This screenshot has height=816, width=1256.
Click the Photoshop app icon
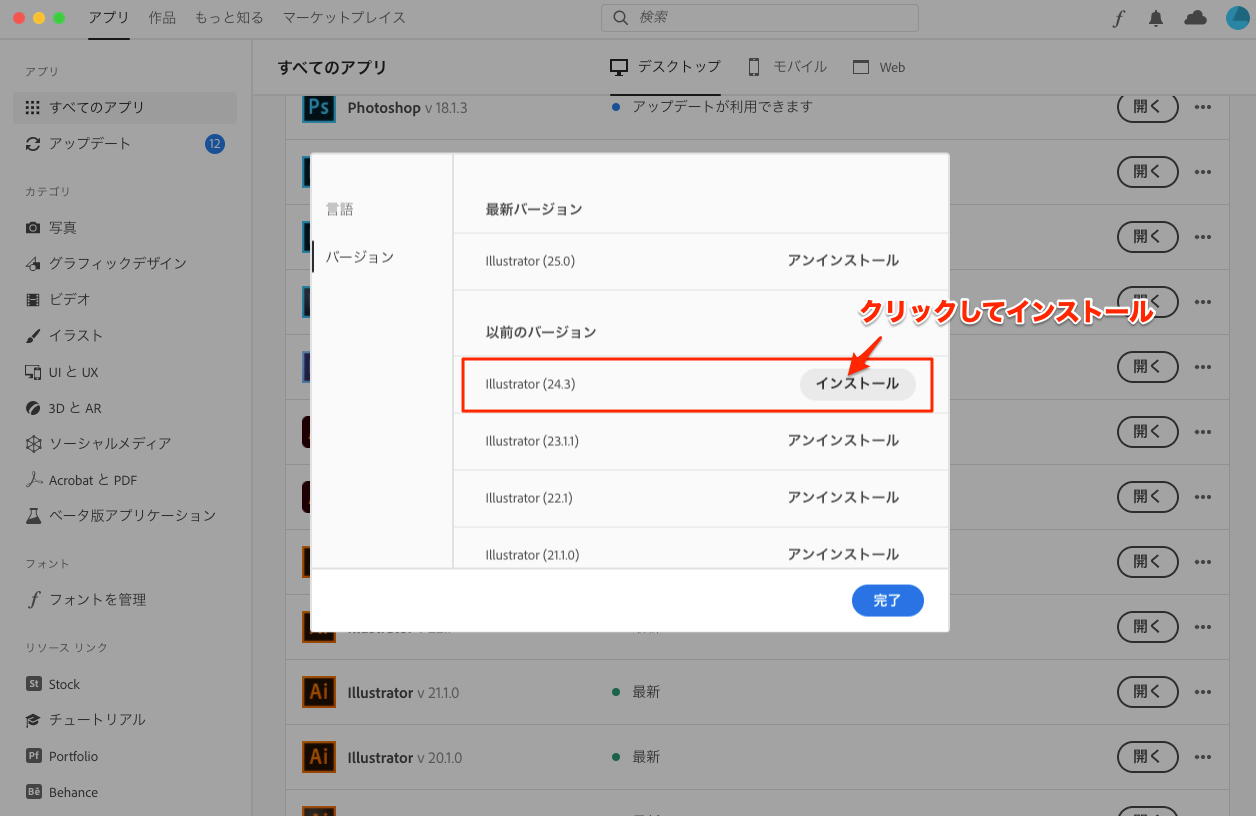click(318, 107)
